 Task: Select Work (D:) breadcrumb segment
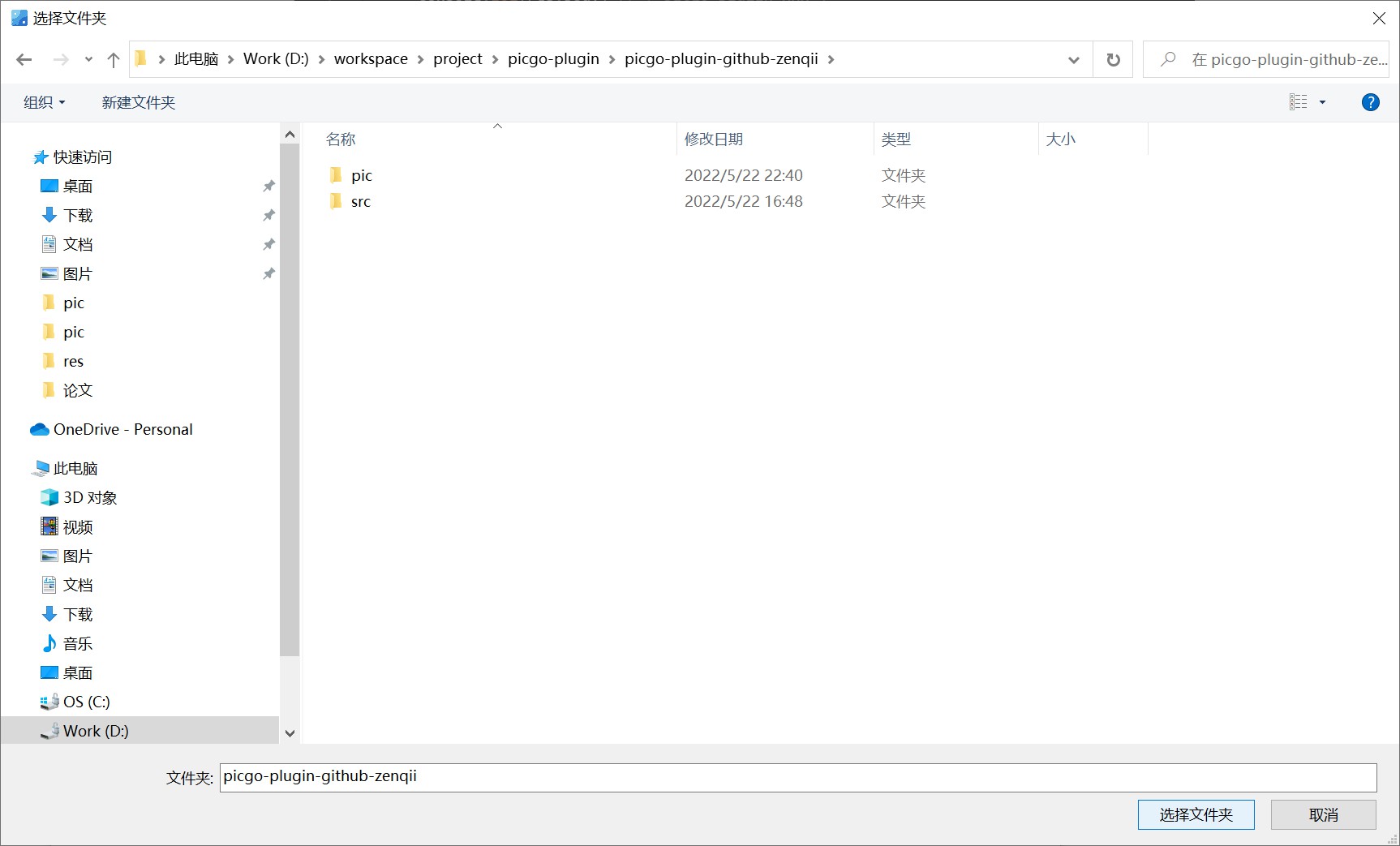click(x=276, y=59)
